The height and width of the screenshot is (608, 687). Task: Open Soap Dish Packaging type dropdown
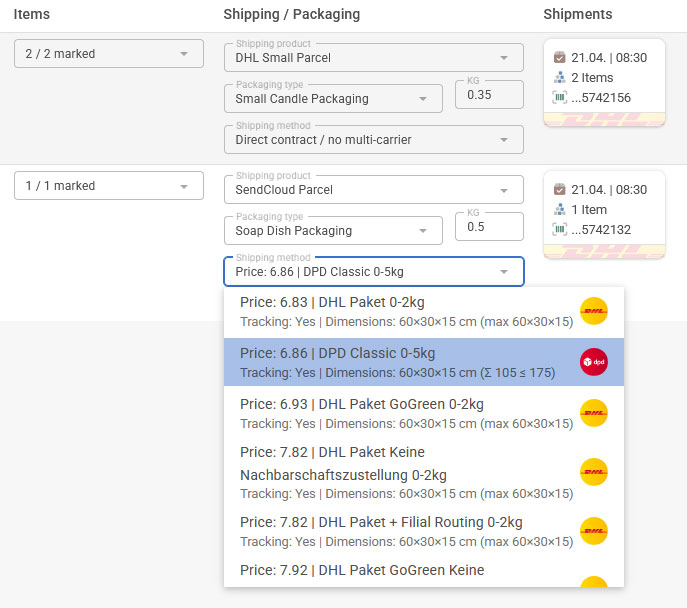[333, 231]
